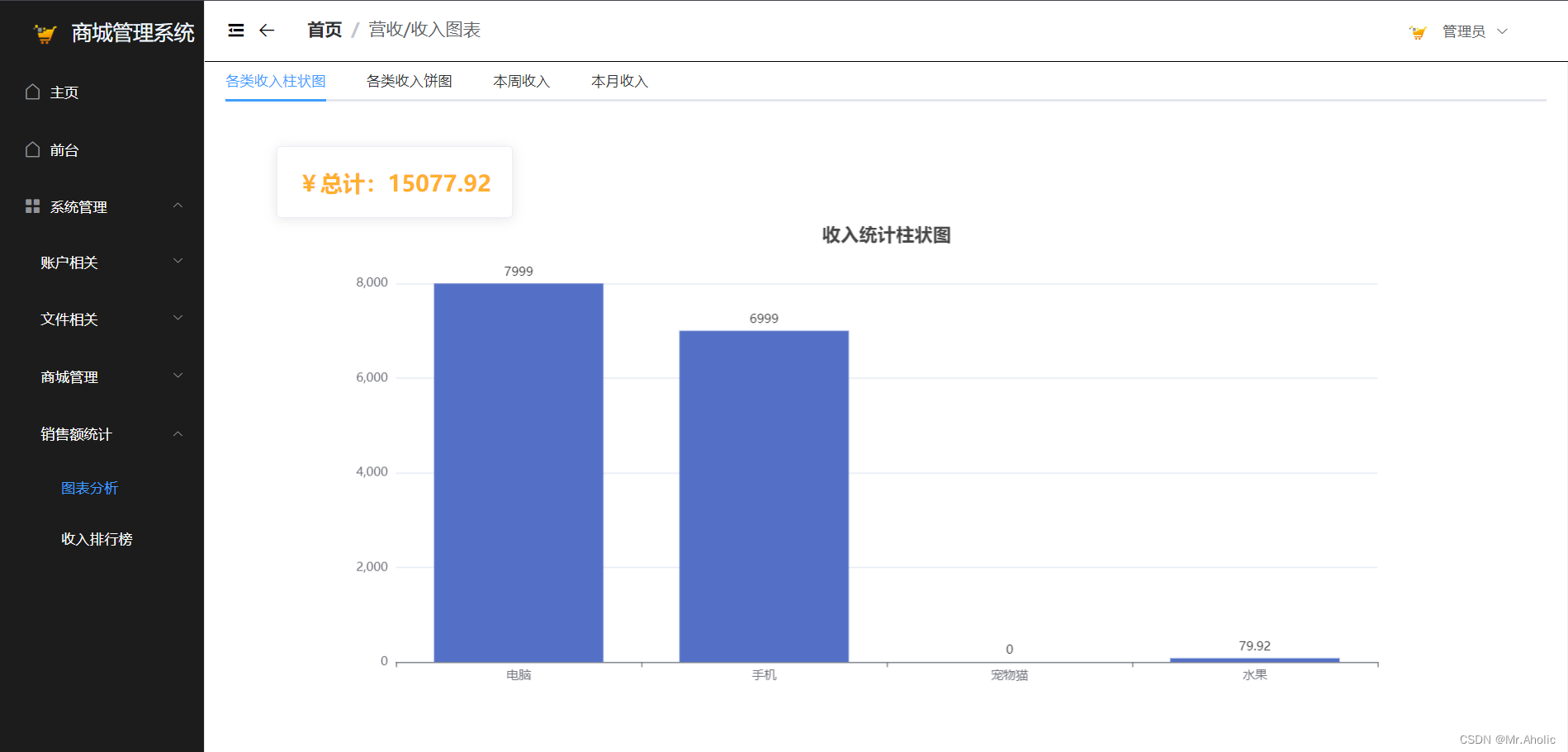This screenshot has width=1568, height=752.
Task: Click the 8,000 y-axis label
Action: pyautogui.click(x=372, y=282)
